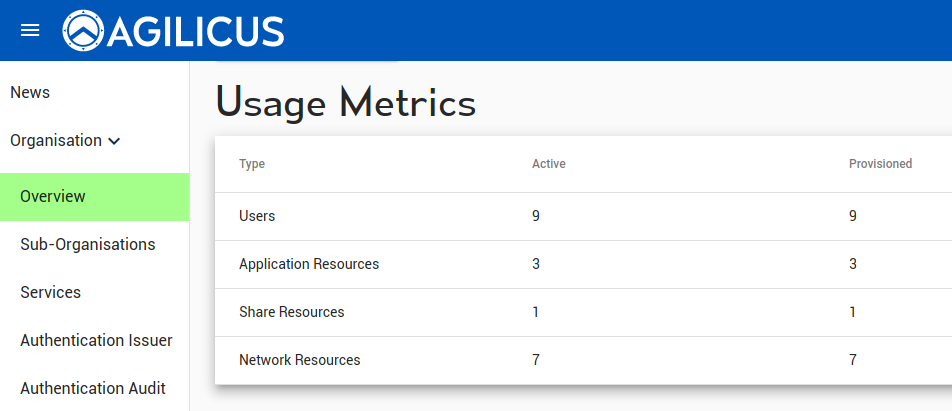The height and width of the screenshot is (411, 952).
Task: Select the Application Resources row label
Action: click(x=309, y=264)
